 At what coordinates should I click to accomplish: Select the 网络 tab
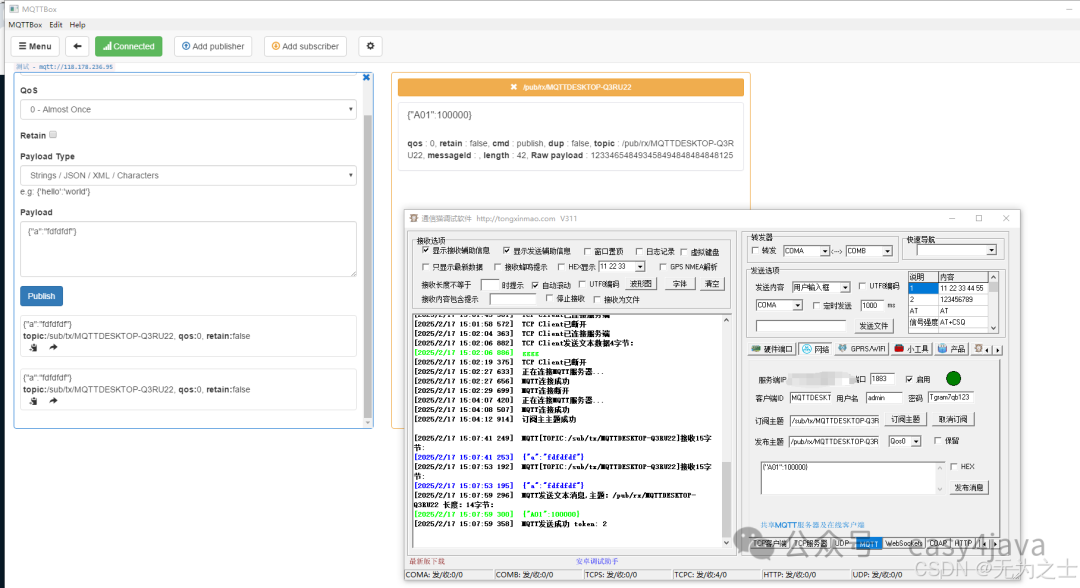(816, 349)
